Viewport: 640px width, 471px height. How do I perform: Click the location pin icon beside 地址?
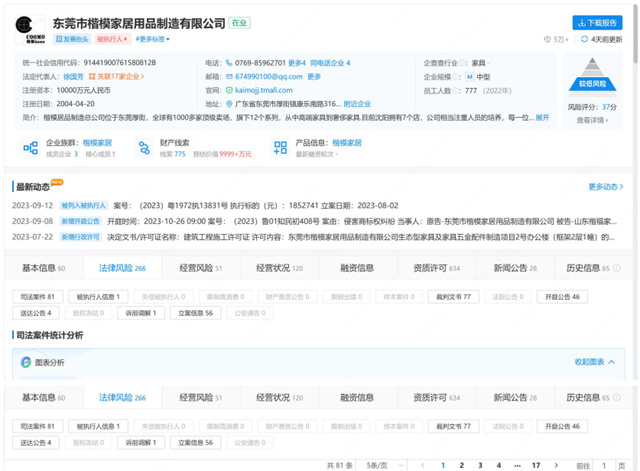(229, 104)
